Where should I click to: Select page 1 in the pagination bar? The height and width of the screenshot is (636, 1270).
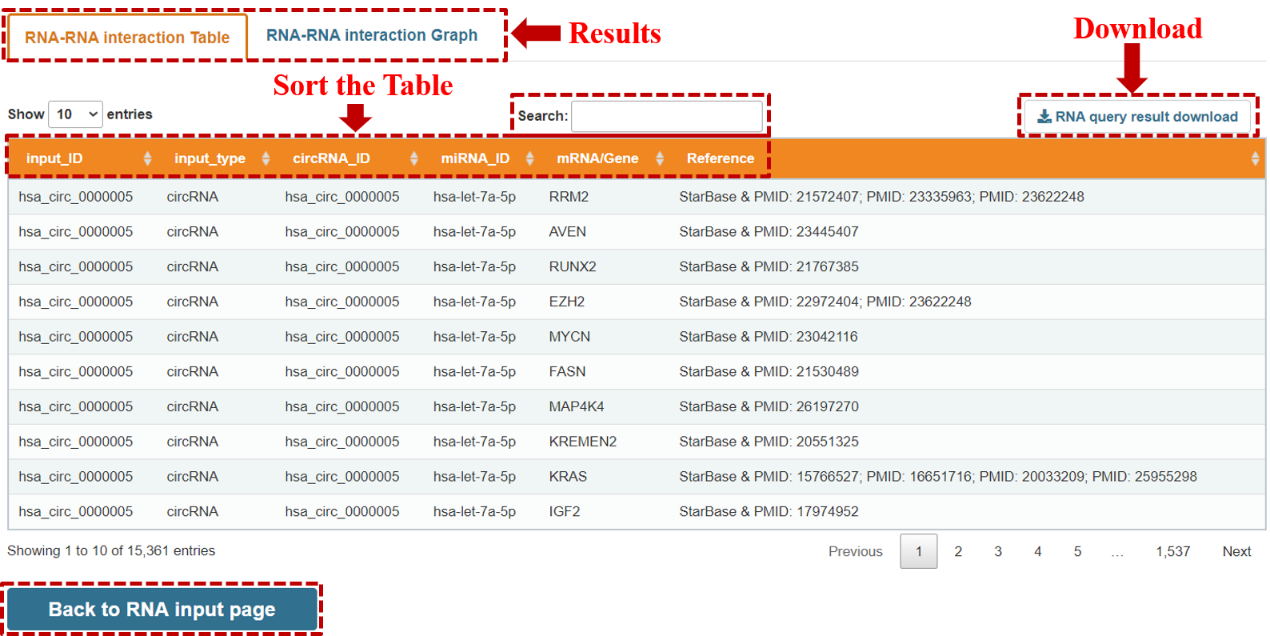pyautogui.click(x=918, y=551)
